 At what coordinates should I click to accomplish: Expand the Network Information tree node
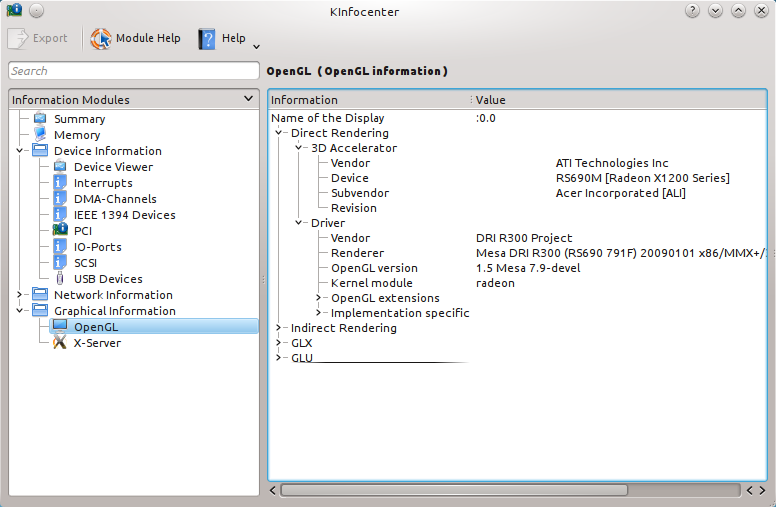click(20, 295)
